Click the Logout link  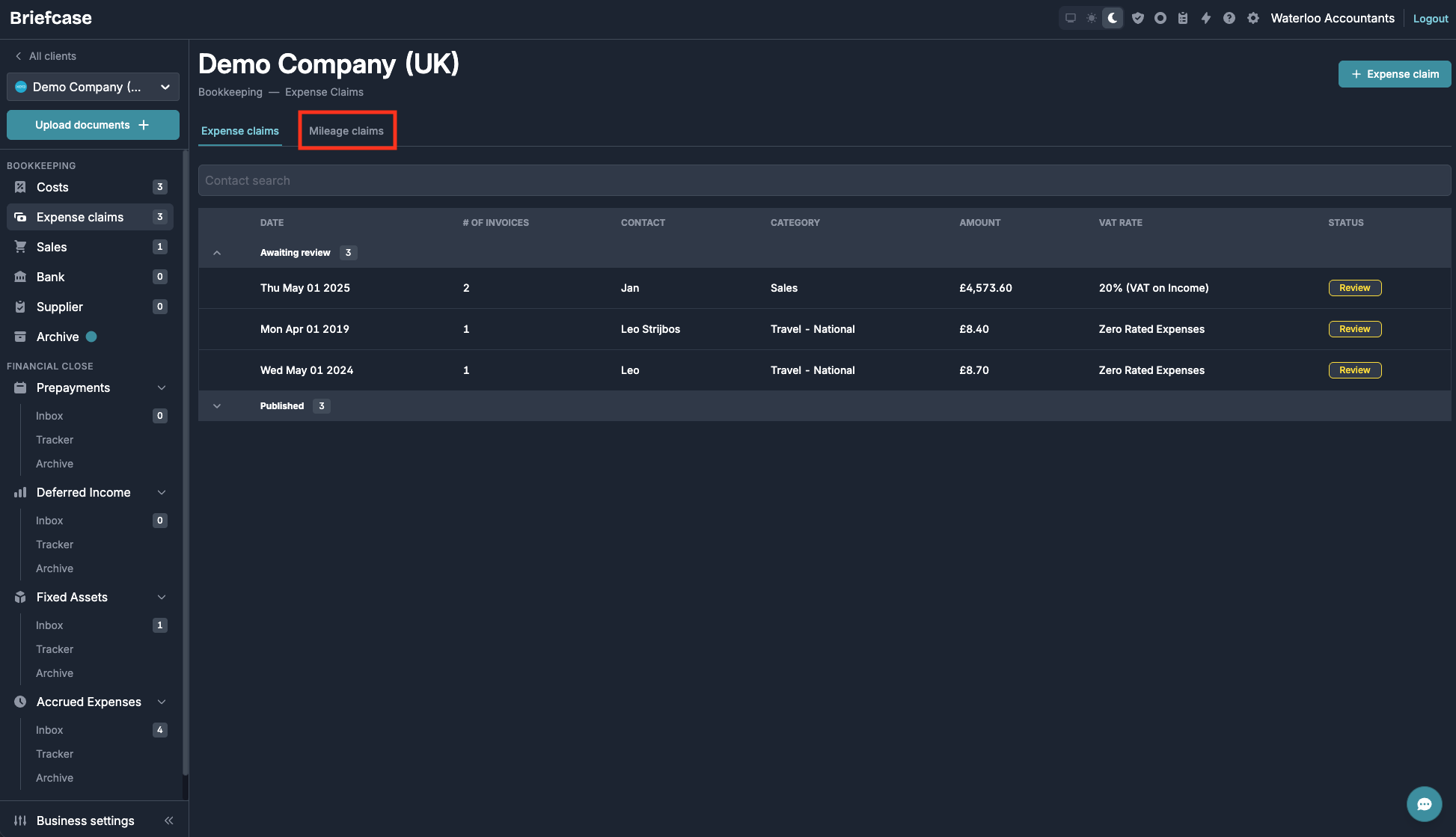tap(1431, 19)
